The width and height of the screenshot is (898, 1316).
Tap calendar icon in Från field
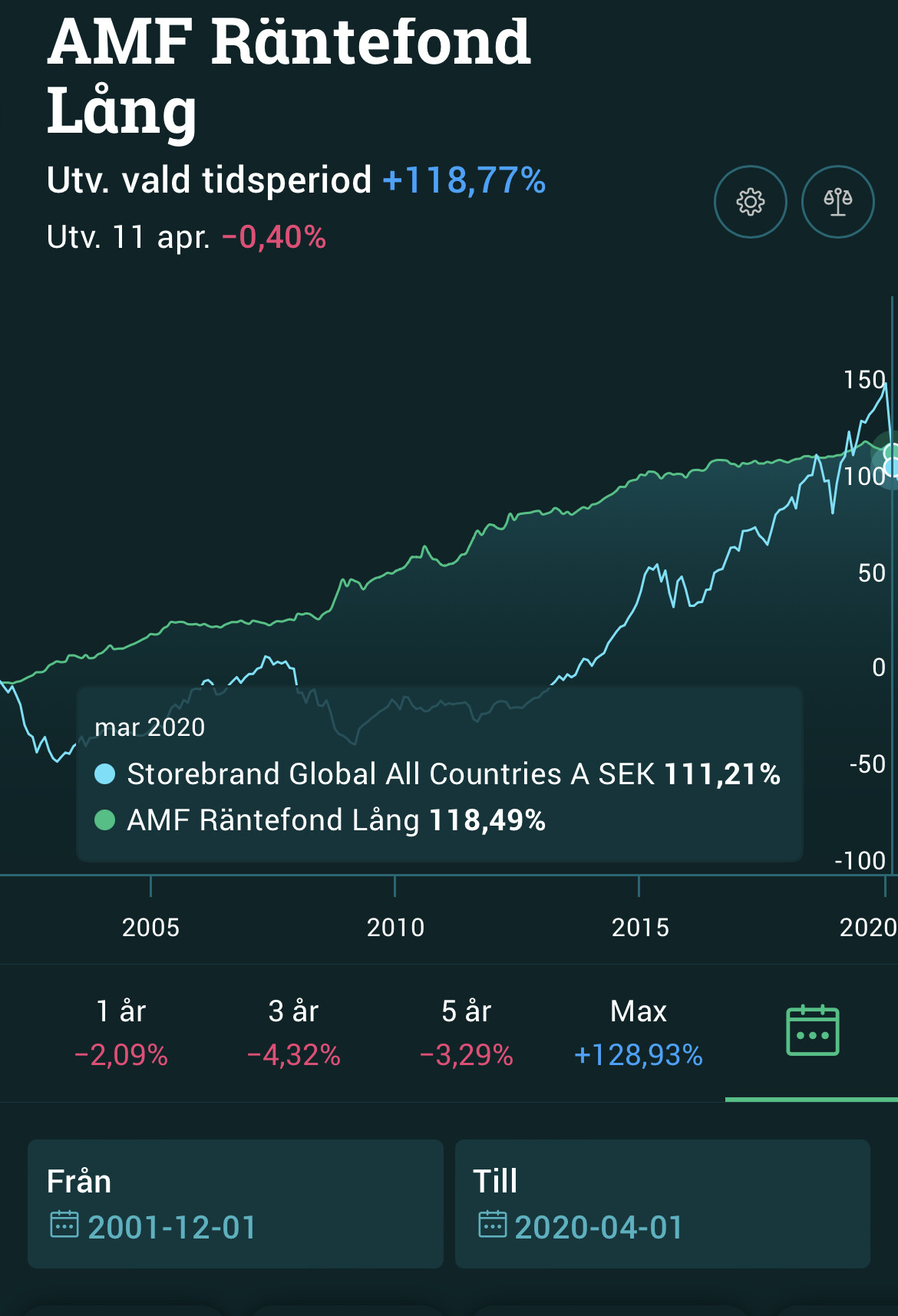(x=64, y=1225)
